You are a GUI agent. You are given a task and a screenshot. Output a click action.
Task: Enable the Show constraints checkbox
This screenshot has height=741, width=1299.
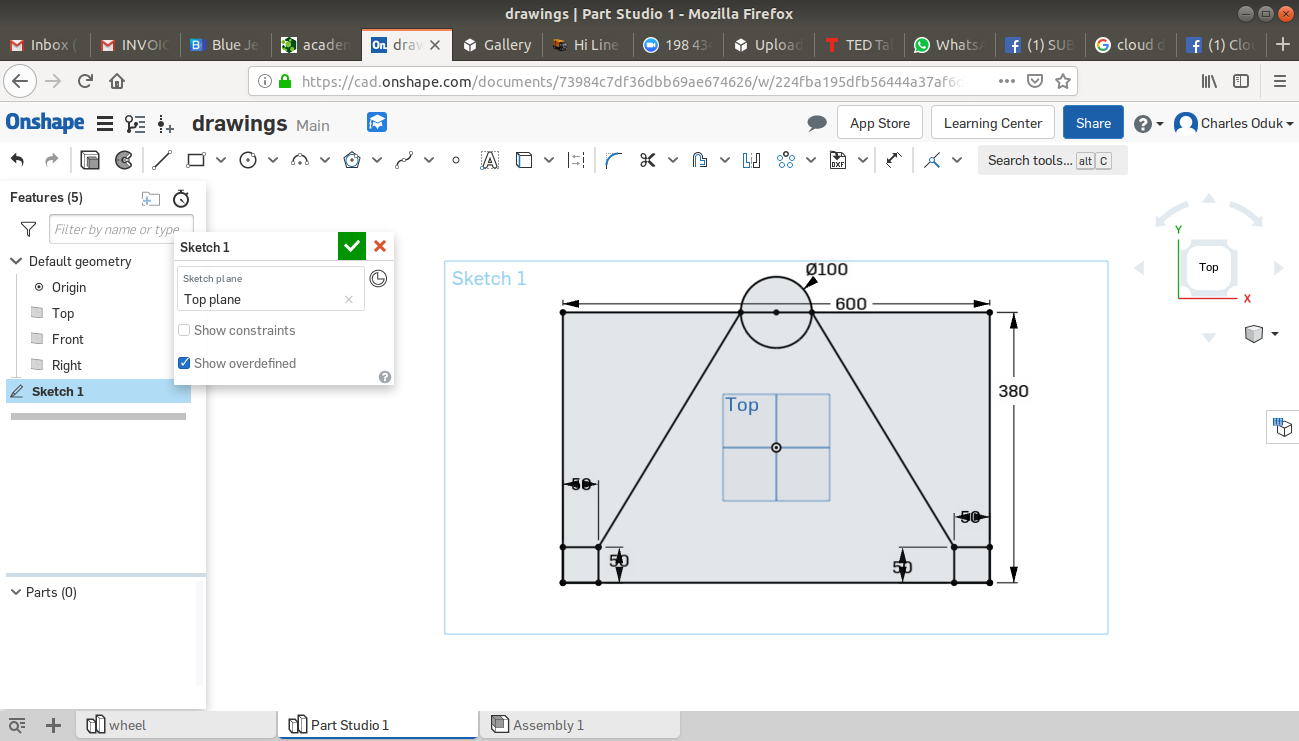coord(184,330)
